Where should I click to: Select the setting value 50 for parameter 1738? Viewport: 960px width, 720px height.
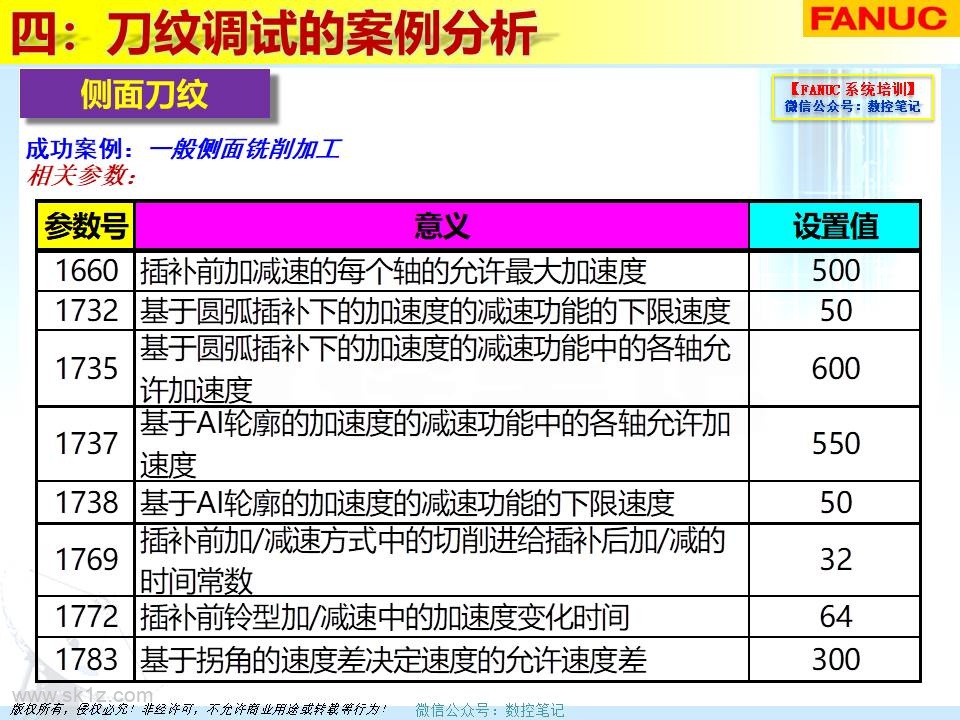click(836, 502)
